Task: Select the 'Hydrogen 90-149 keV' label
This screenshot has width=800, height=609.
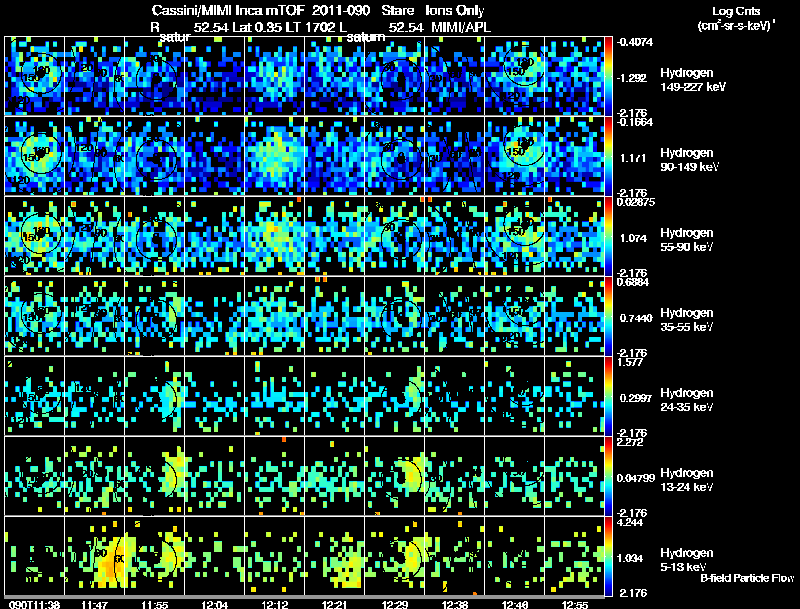Action: [689, 160]
